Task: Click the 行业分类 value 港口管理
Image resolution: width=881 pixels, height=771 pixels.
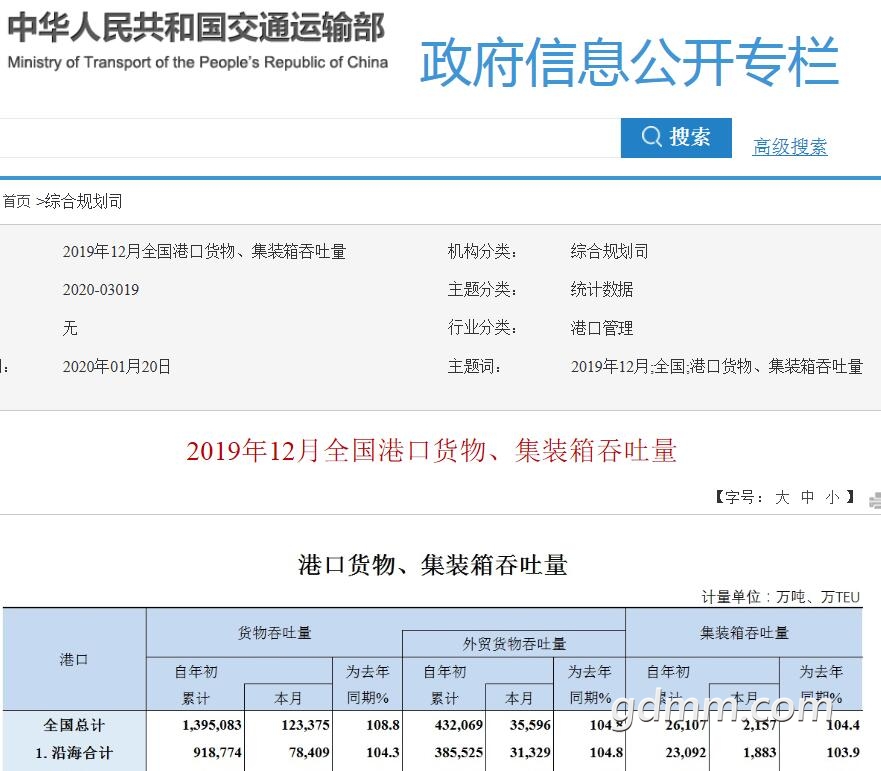Action: (602, 328)
